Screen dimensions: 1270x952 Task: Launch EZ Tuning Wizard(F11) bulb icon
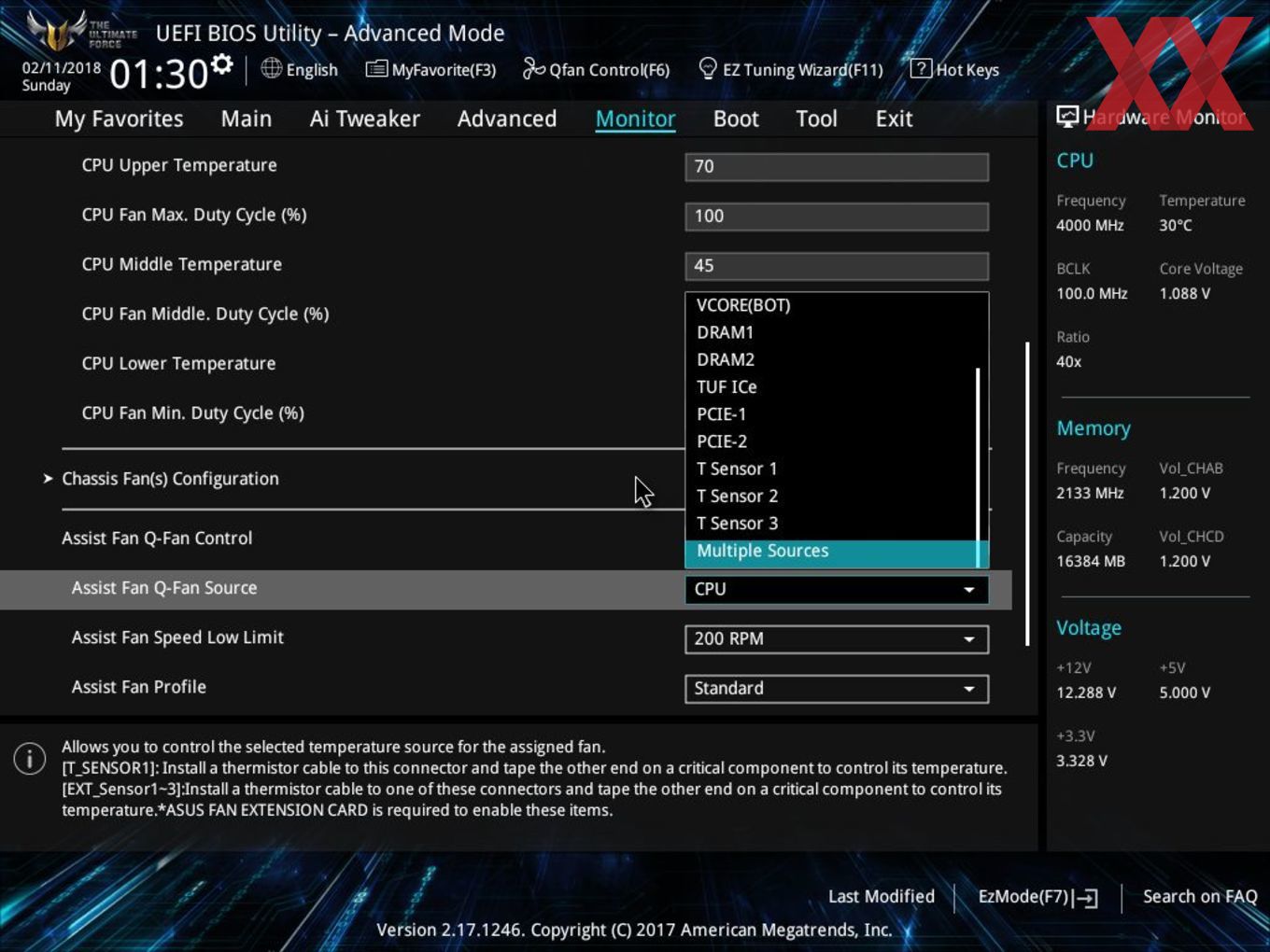click(x=708, y=68)
